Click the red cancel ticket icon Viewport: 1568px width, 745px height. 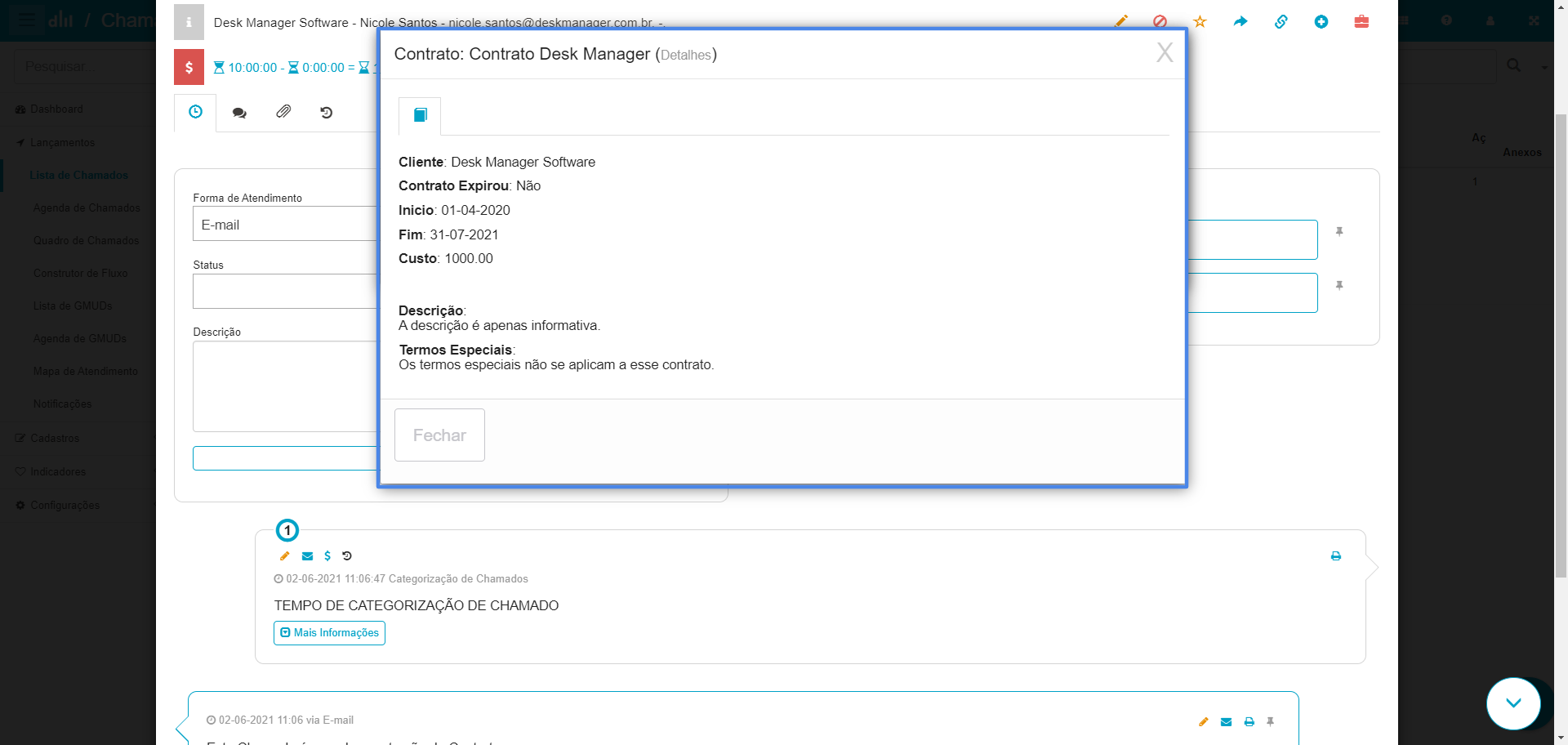pyautogui.click(x=1160, y=21)
